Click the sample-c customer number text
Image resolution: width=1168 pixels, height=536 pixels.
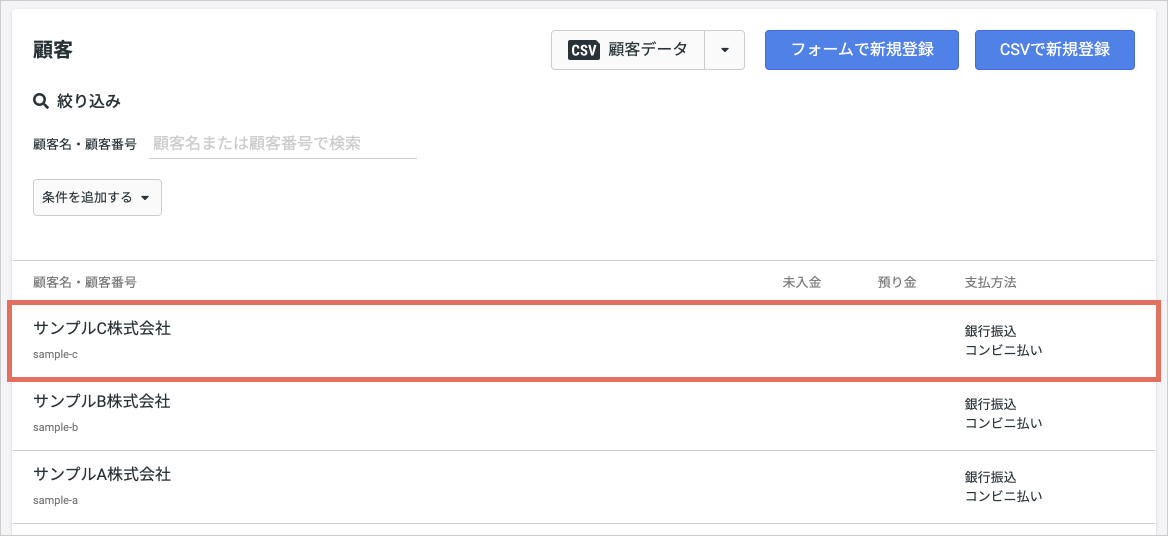(56, 354)
